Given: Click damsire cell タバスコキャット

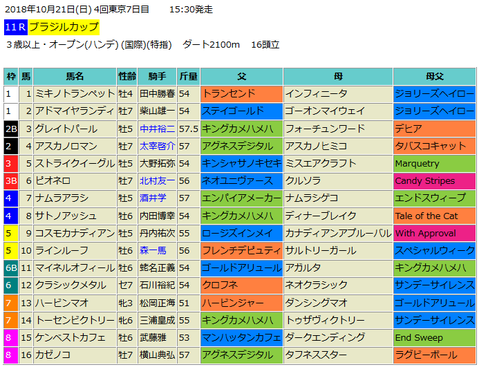Looking at the screenshot, I should 434,146.
